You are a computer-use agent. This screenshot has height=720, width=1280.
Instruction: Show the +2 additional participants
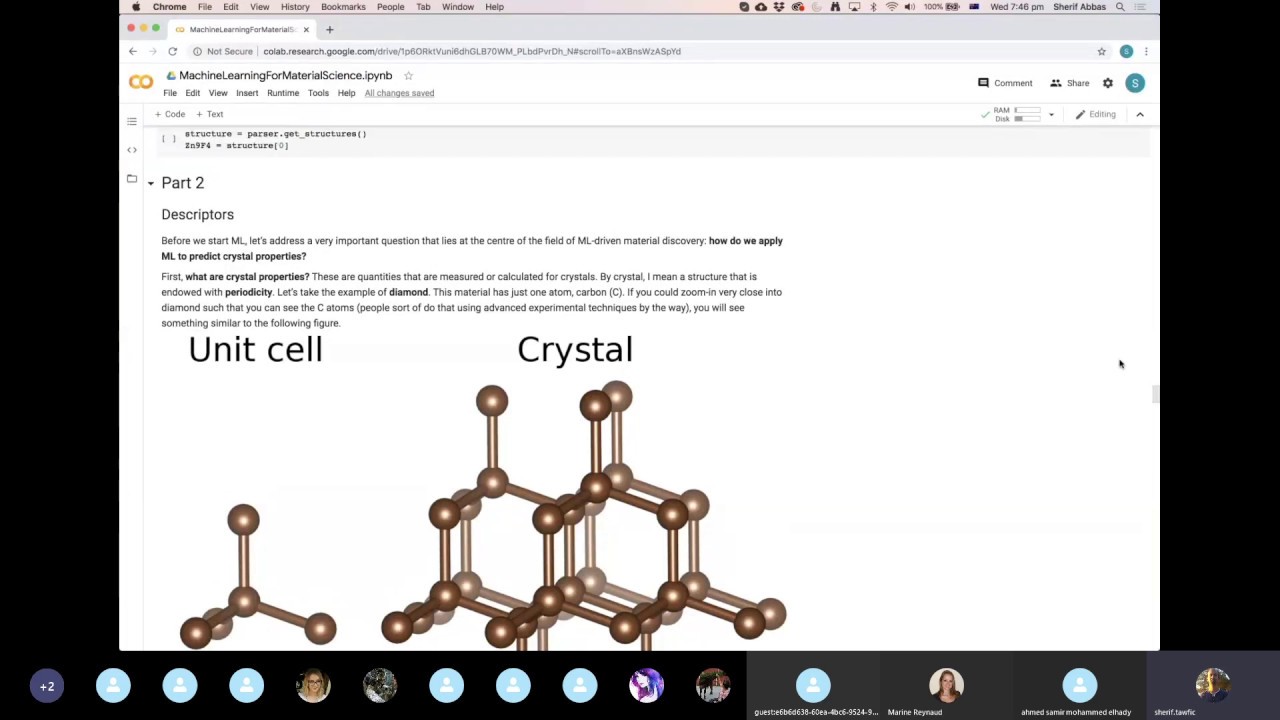pos(47,686)
